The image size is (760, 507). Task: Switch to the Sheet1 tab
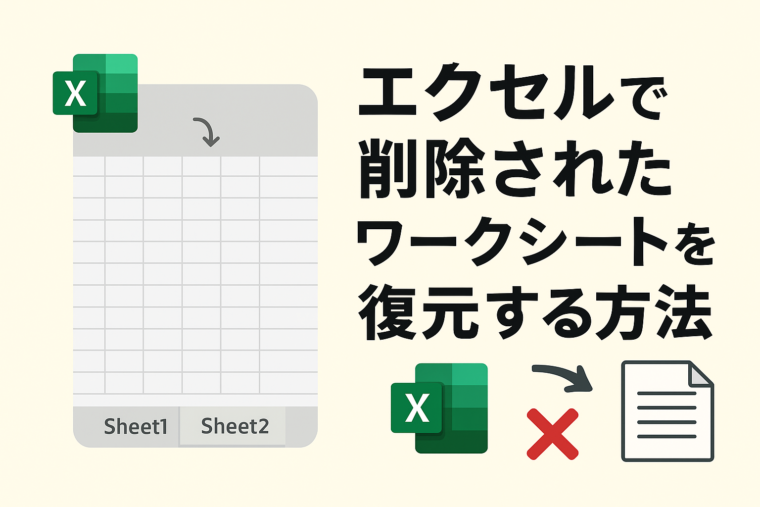point(136,427)
